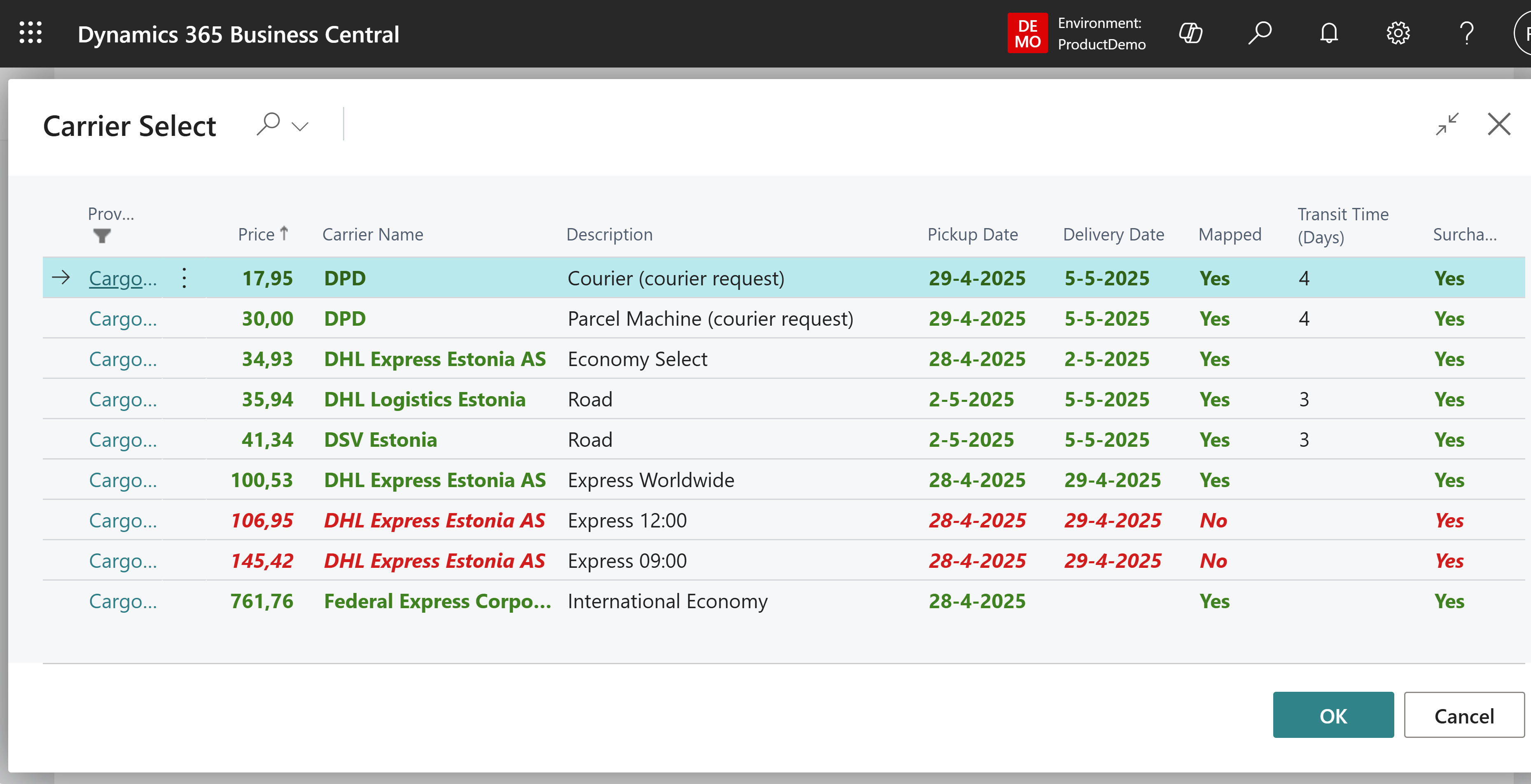Click the International Economy description

pos(667,602)
